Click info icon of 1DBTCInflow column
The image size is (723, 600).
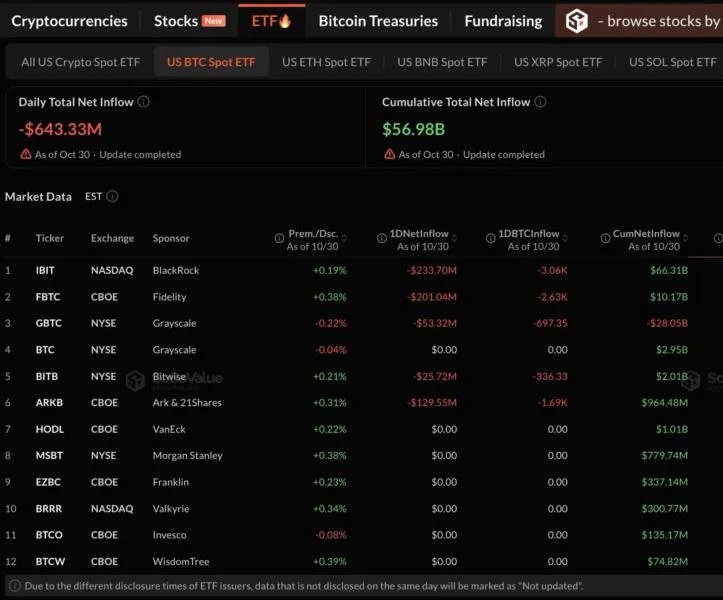491,238
